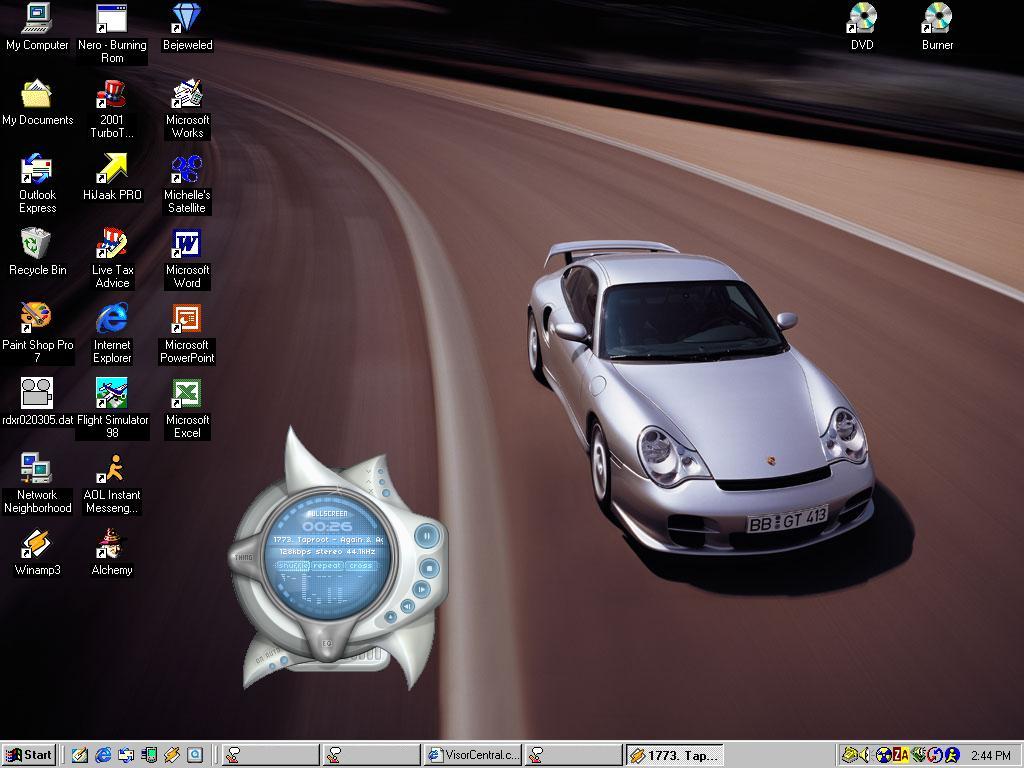Pause the track in Winamp
This screenshot has height=768, width=1024.
[426, 536]
